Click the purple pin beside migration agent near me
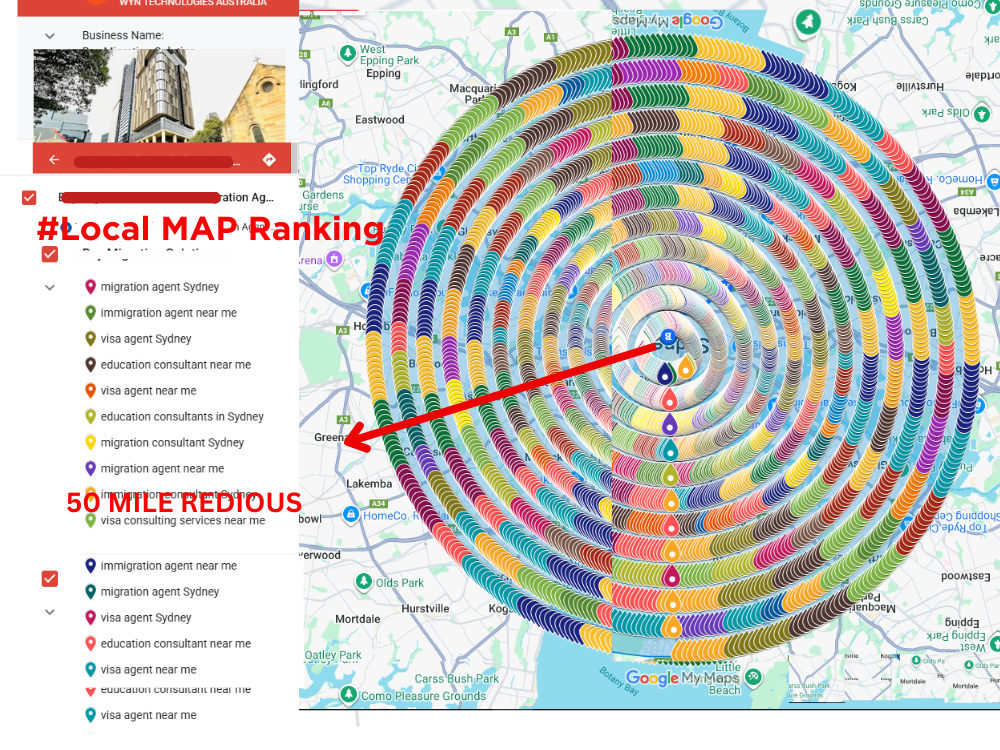 91,468
